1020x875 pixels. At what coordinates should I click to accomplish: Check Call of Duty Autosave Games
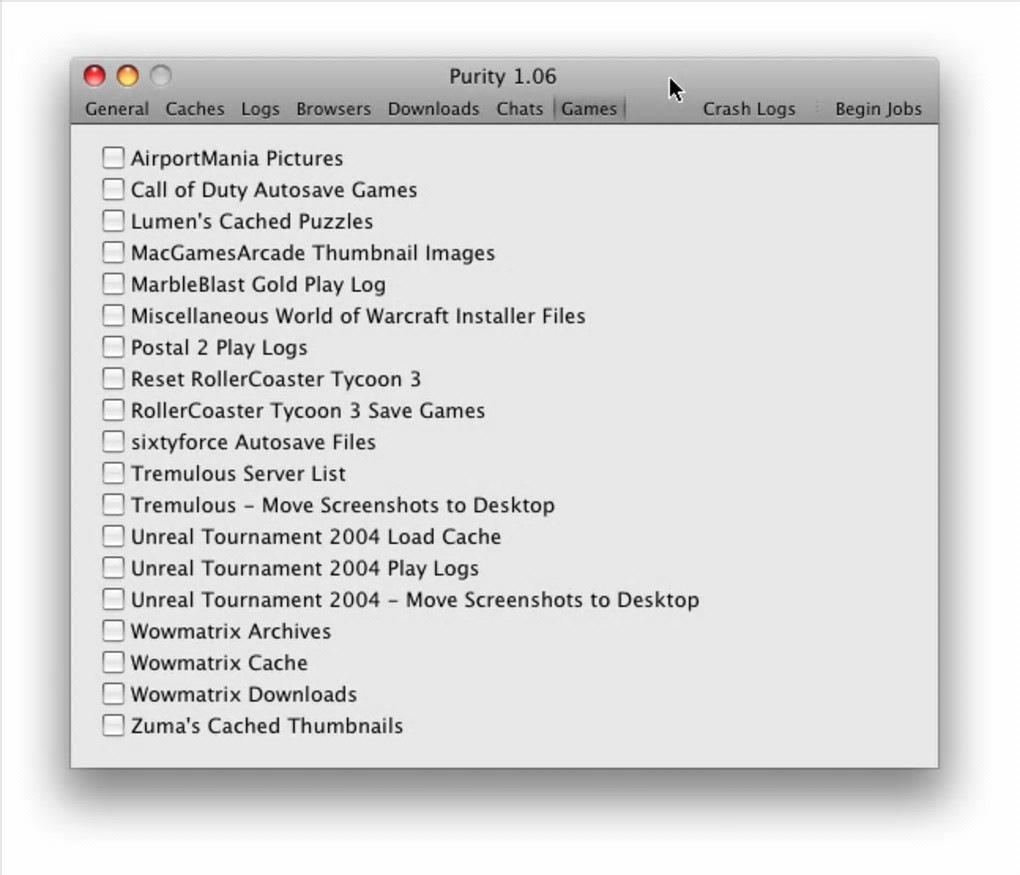point(113,189)
